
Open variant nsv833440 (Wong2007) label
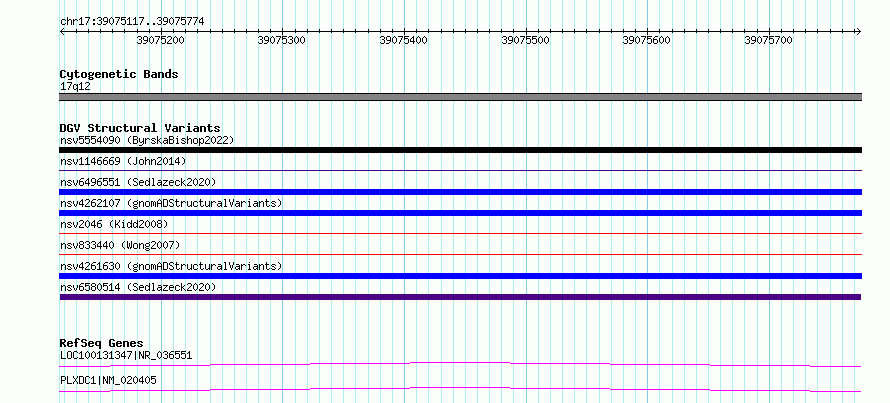point(120,245)
